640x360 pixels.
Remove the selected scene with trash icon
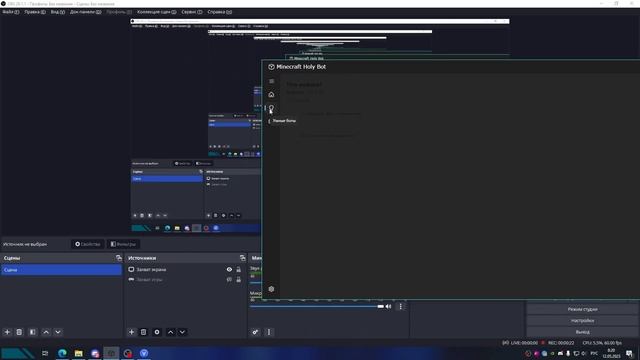[19, 332]
